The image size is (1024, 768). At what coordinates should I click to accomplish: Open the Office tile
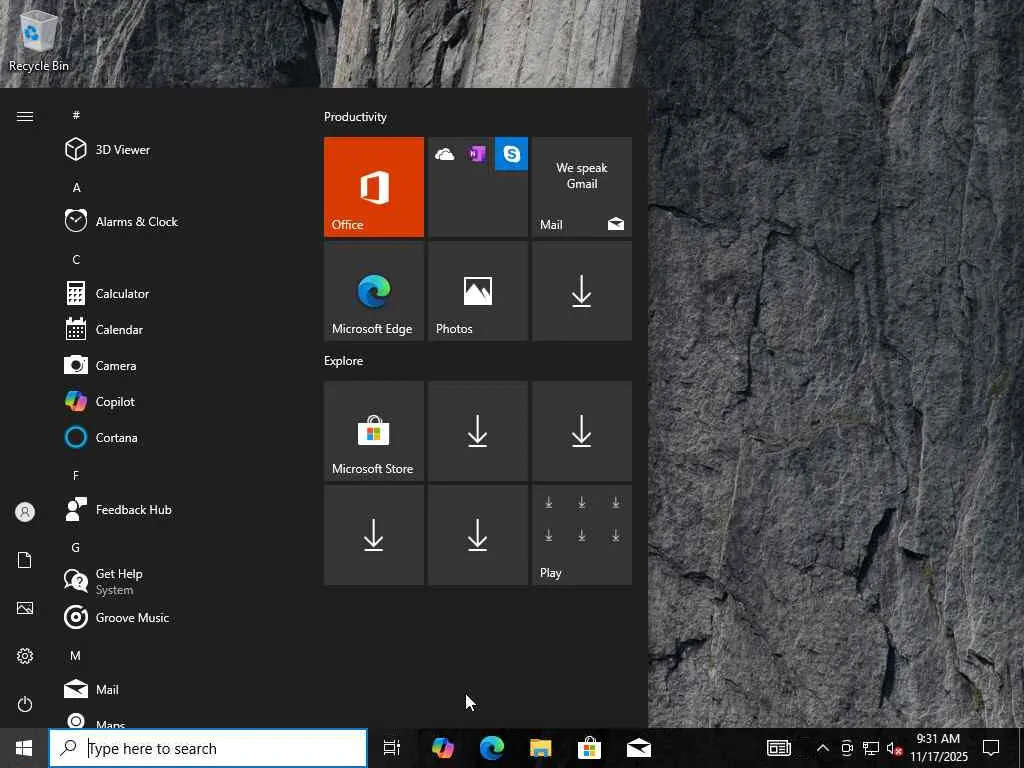[x=374, y=187]
